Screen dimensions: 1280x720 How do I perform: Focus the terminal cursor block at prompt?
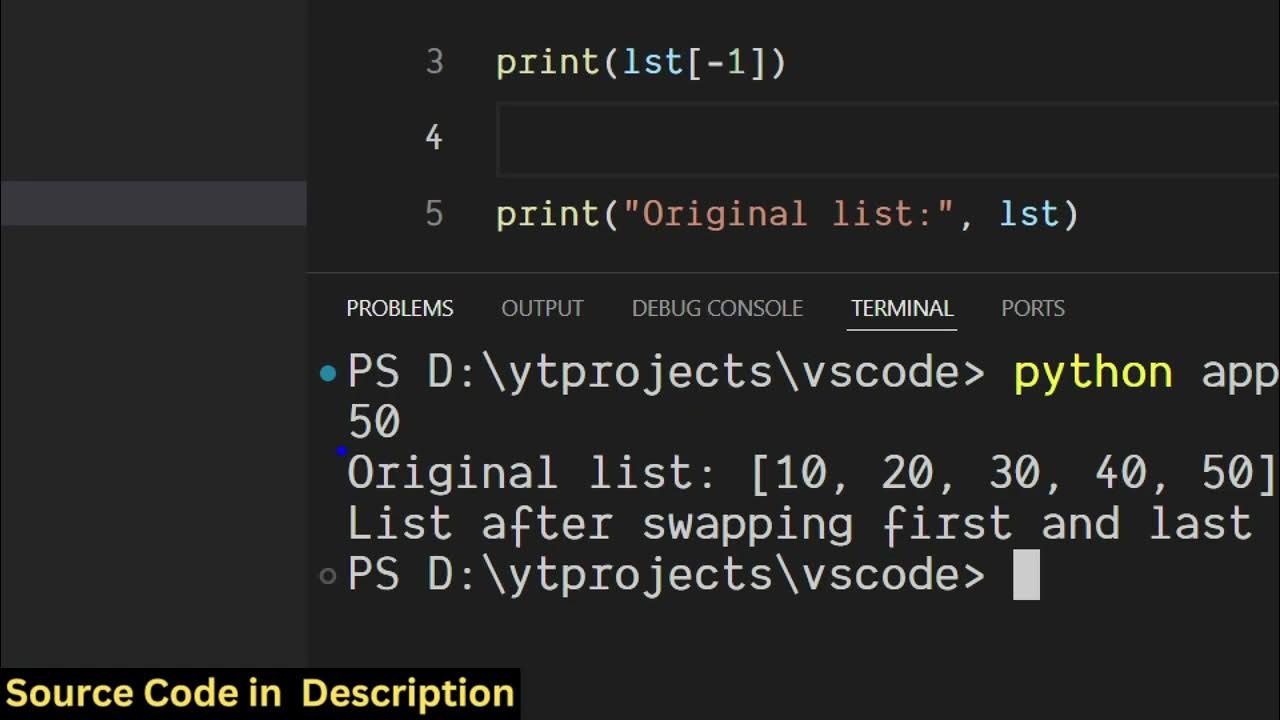pyautogui.click(x=1026, y=575)
